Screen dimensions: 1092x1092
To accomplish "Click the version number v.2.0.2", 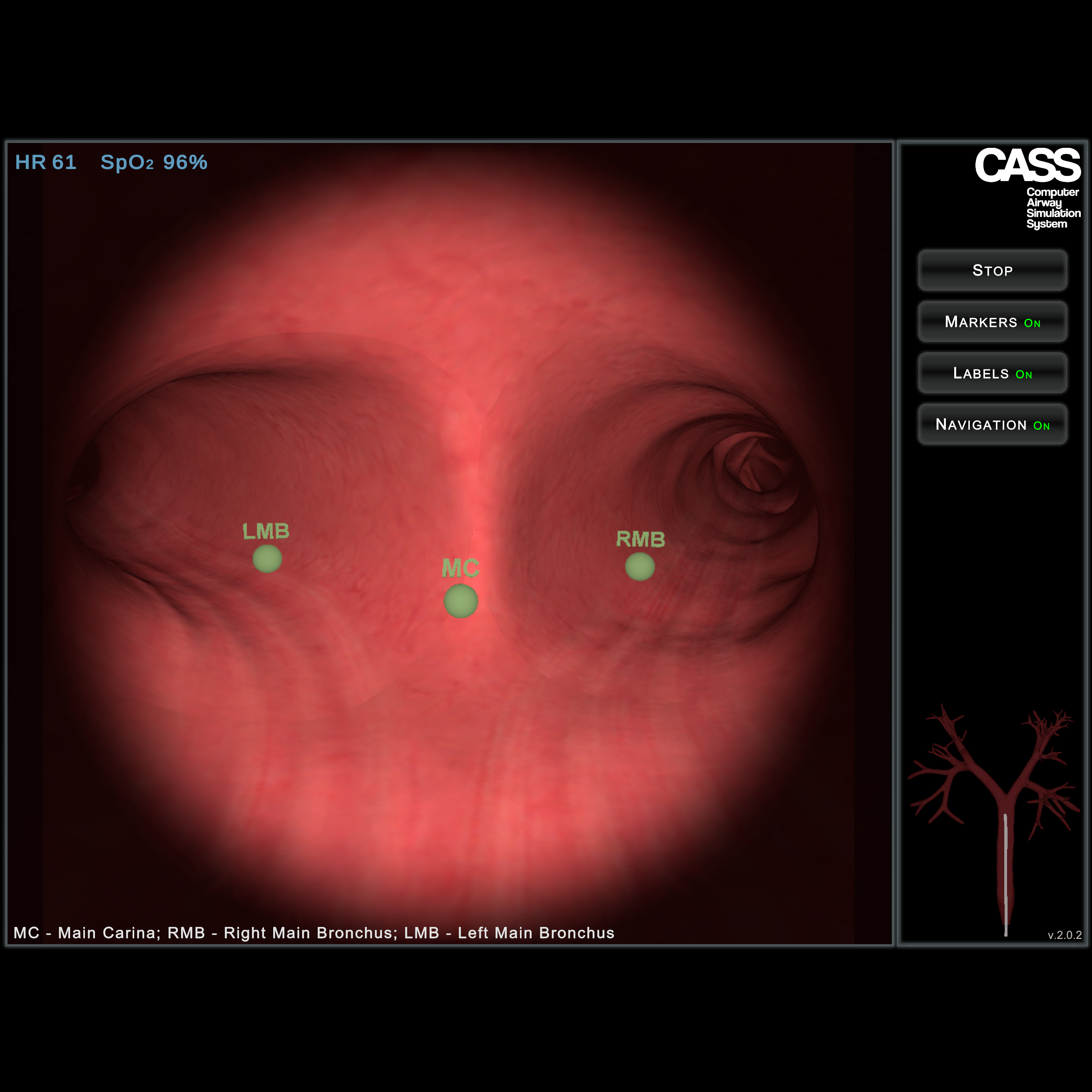I will (1064, 935).
